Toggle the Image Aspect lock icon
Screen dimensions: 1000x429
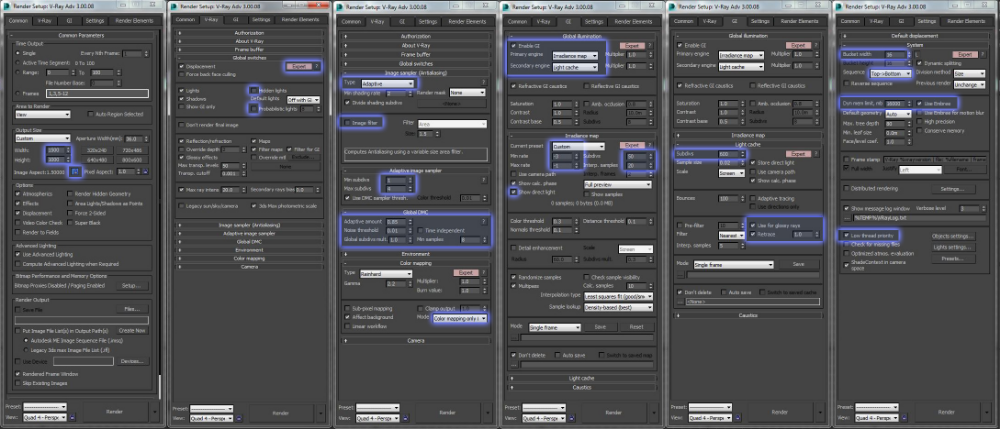(77, 172)
